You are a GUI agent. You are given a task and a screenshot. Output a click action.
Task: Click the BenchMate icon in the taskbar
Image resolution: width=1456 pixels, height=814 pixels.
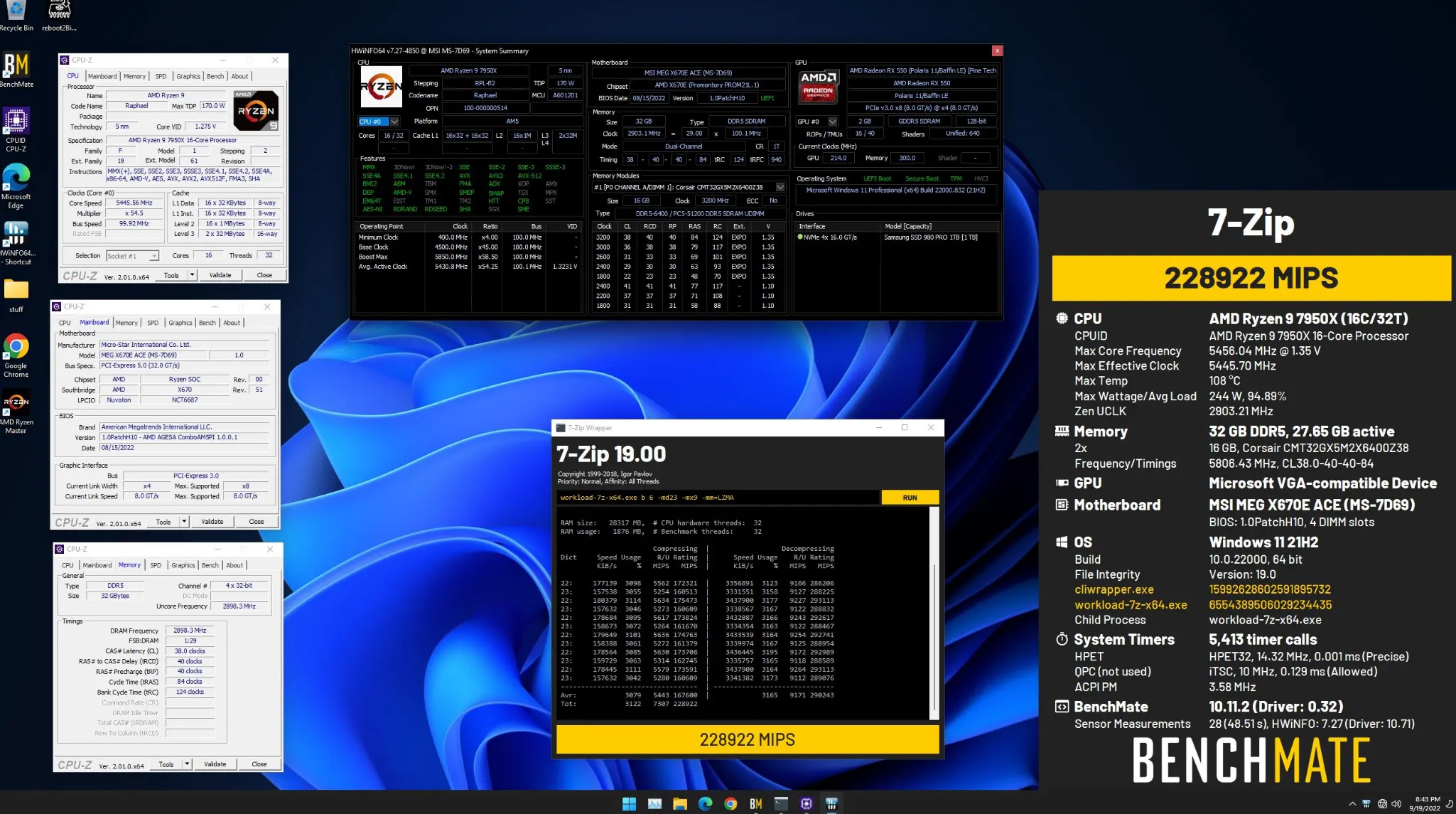(x=755, y=803)
